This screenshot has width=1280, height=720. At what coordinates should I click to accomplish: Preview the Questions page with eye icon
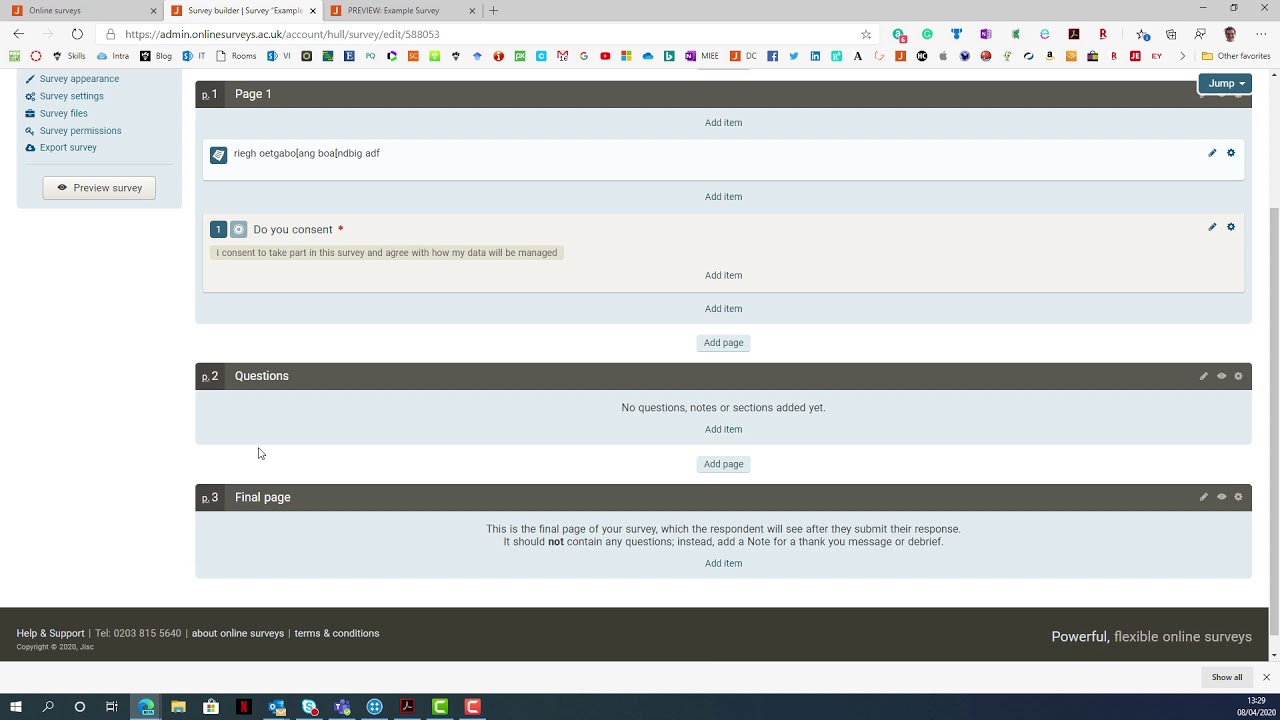pyautogui.click(x=1221, y=376)
